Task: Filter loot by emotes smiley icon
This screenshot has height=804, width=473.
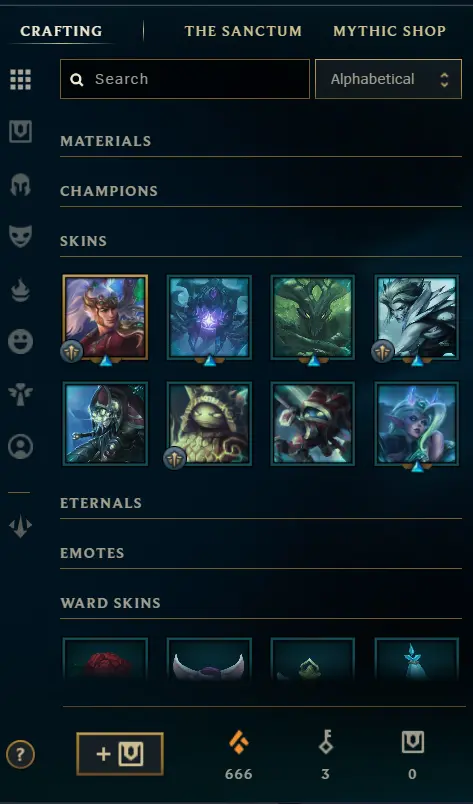Action: point(21,341)
